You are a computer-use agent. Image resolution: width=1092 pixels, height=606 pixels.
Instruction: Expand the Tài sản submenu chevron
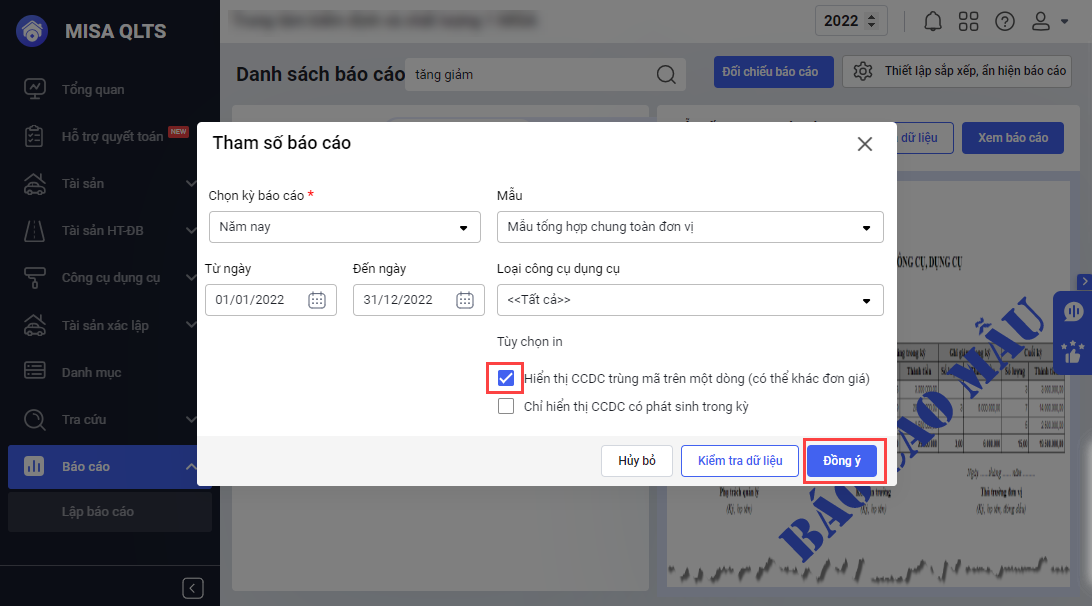pyautogui.click(x=191, y=183)
